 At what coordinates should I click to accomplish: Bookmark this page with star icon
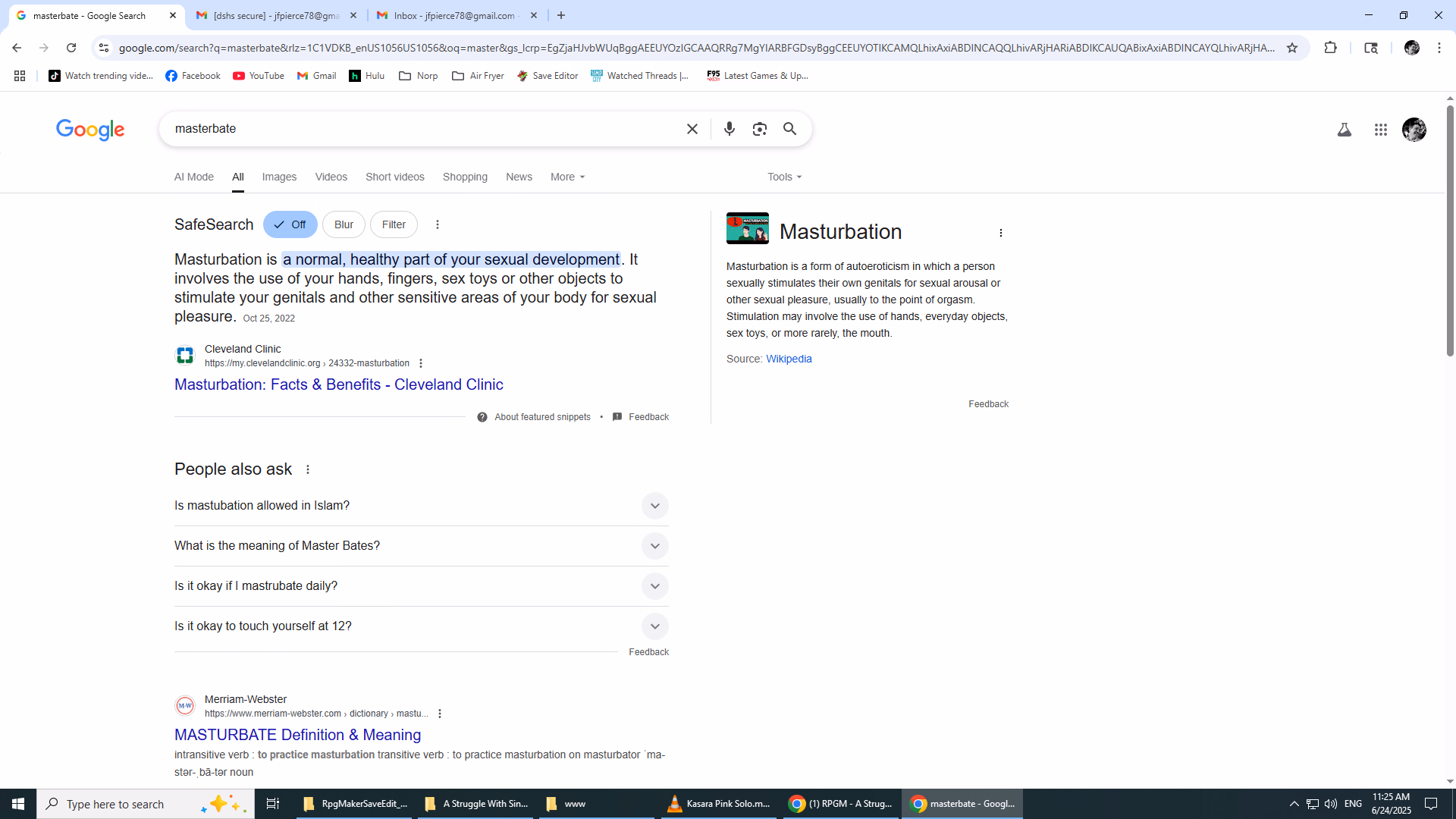click(1292, 48)
